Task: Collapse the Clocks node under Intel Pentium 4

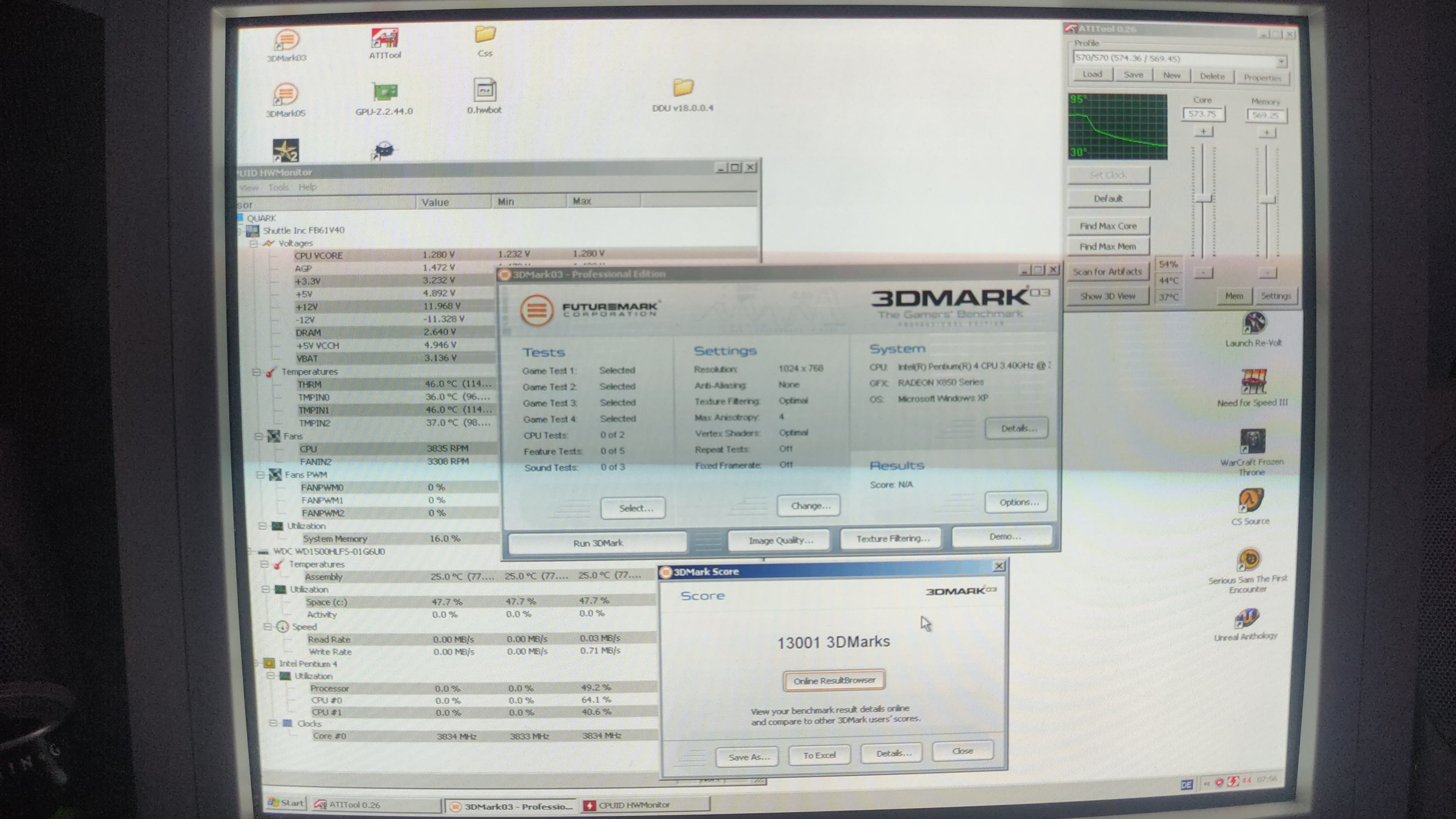Action: [273, 723]
